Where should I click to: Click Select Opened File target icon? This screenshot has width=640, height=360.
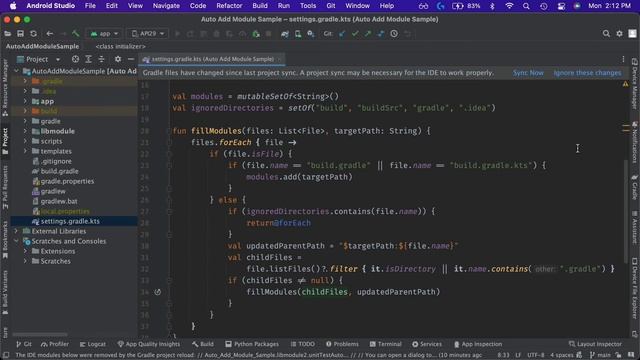pos(75,59)
